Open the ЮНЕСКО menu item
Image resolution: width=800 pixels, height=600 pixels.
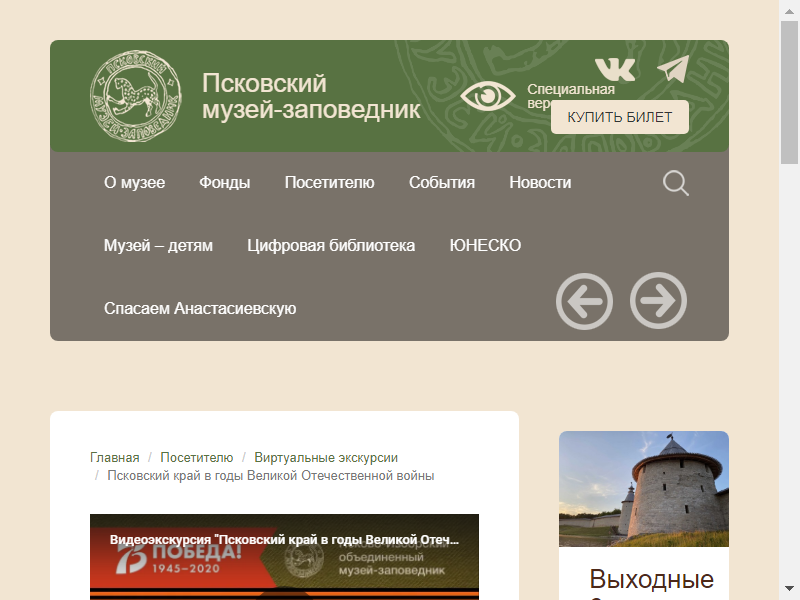tap(485, 245)
